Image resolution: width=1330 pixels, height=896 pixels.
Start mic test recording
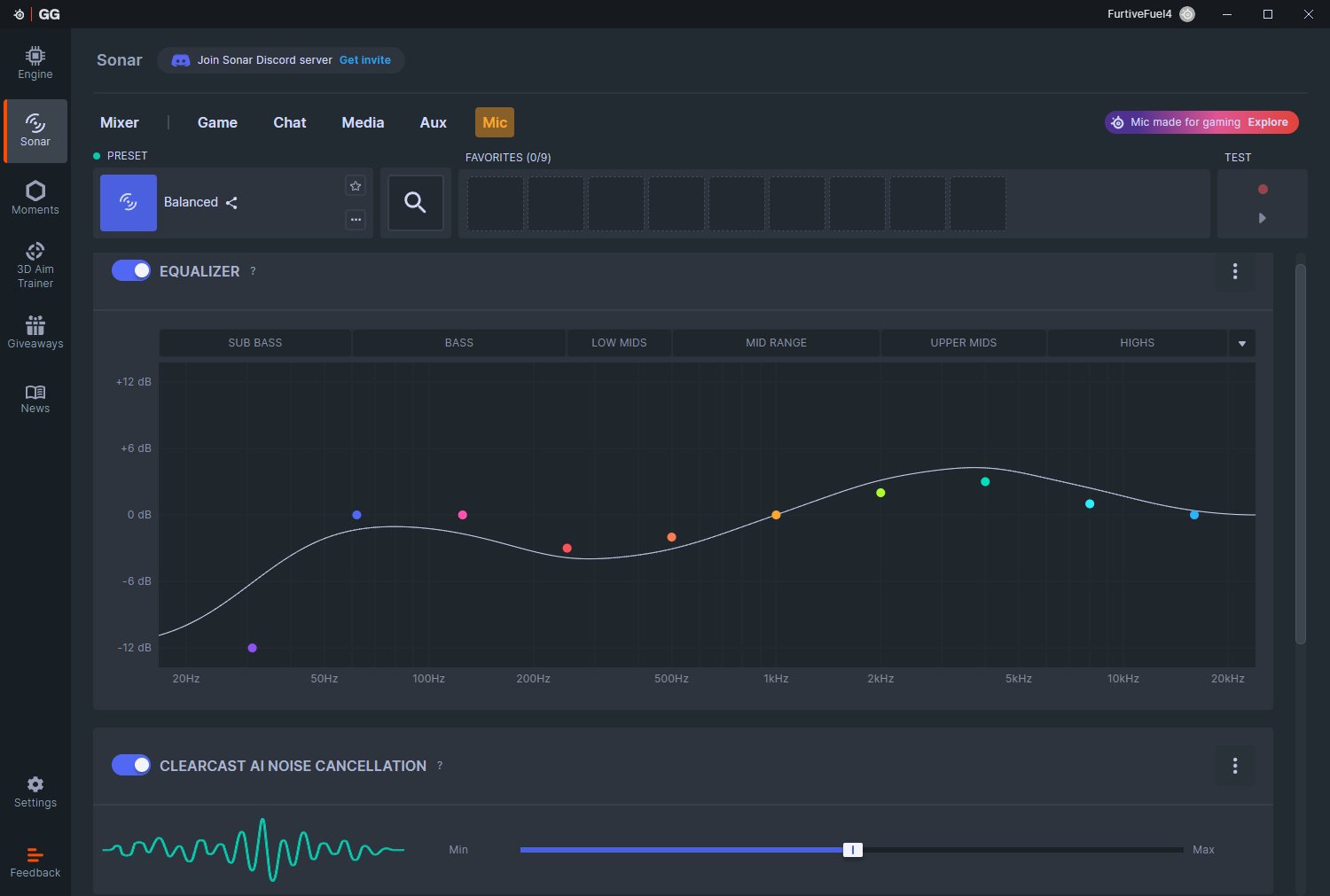point(1263,189)
